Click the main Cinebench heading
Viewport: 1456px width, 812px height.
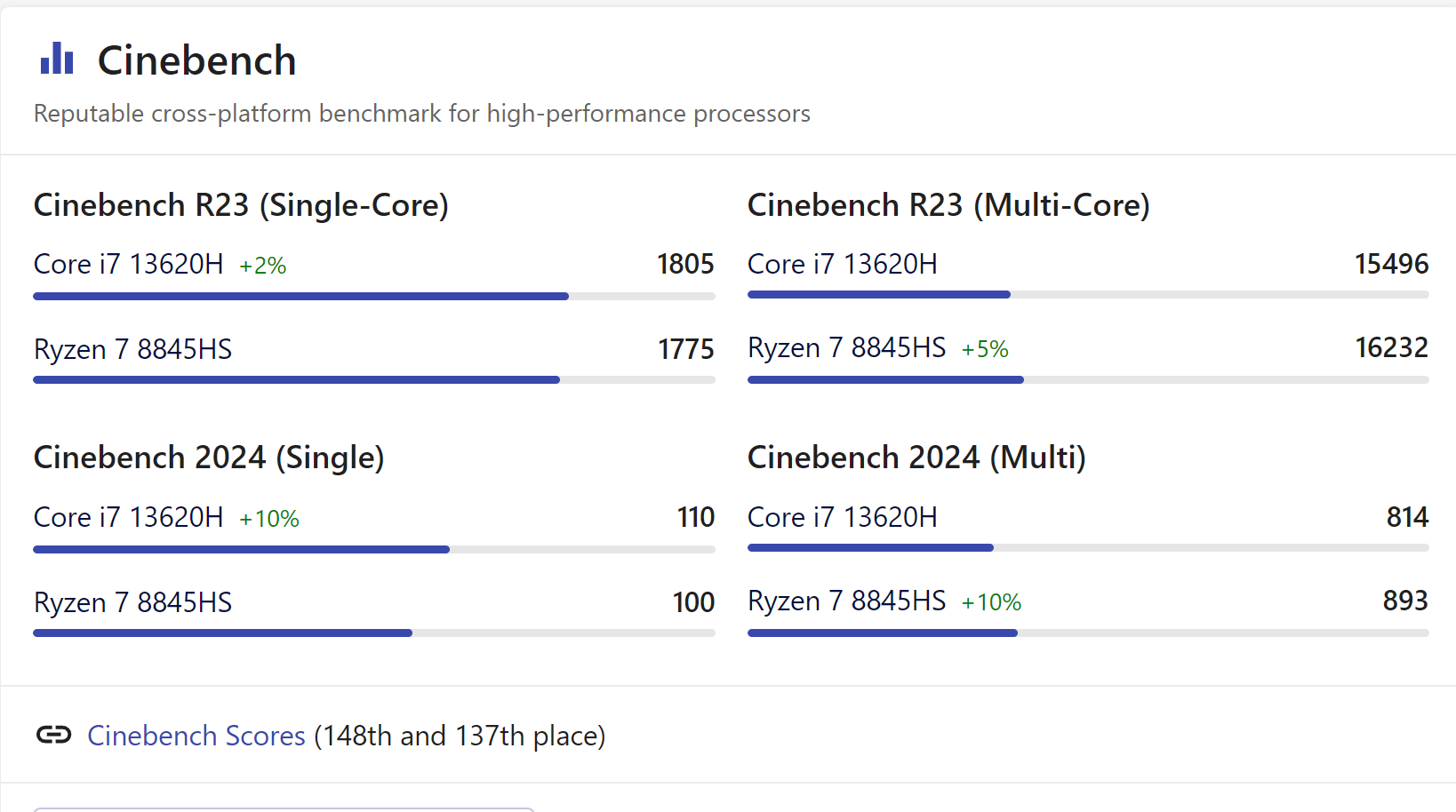pyautogui.click(x=196, y=60)
